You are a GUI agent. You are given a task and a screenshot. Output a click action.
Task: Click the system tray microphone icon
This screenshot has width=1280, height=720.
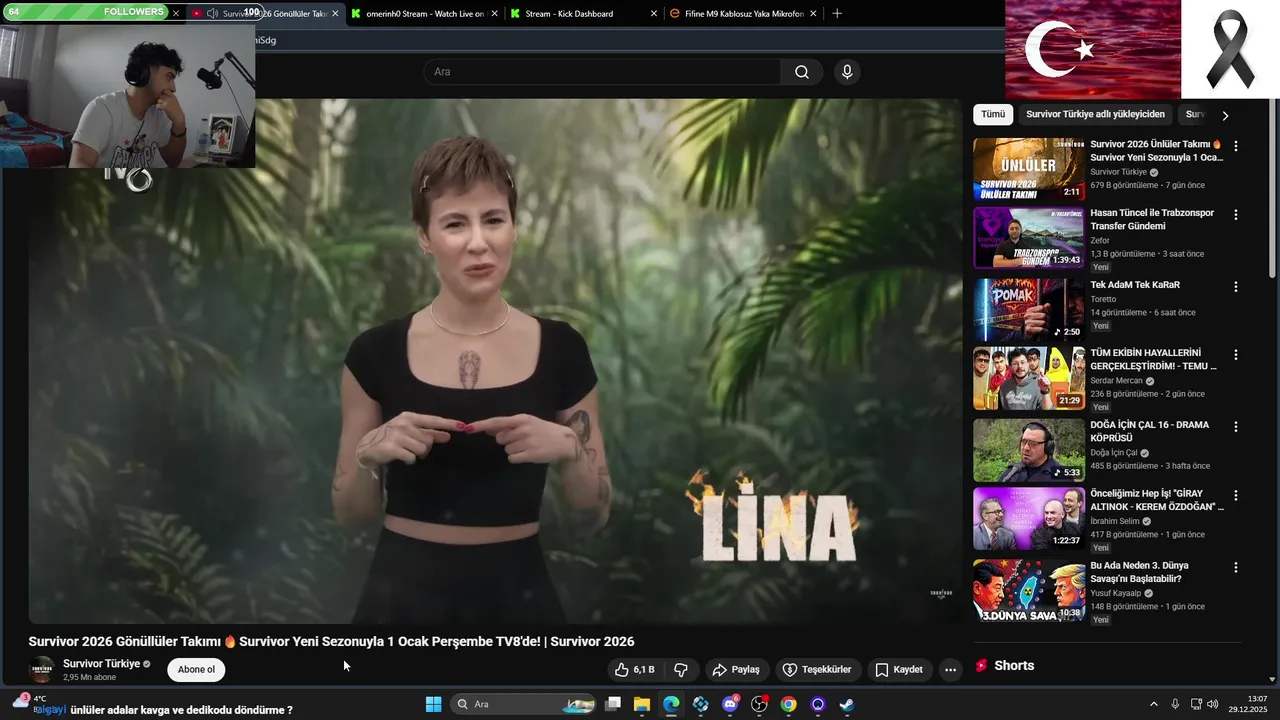coord(1175,704)
